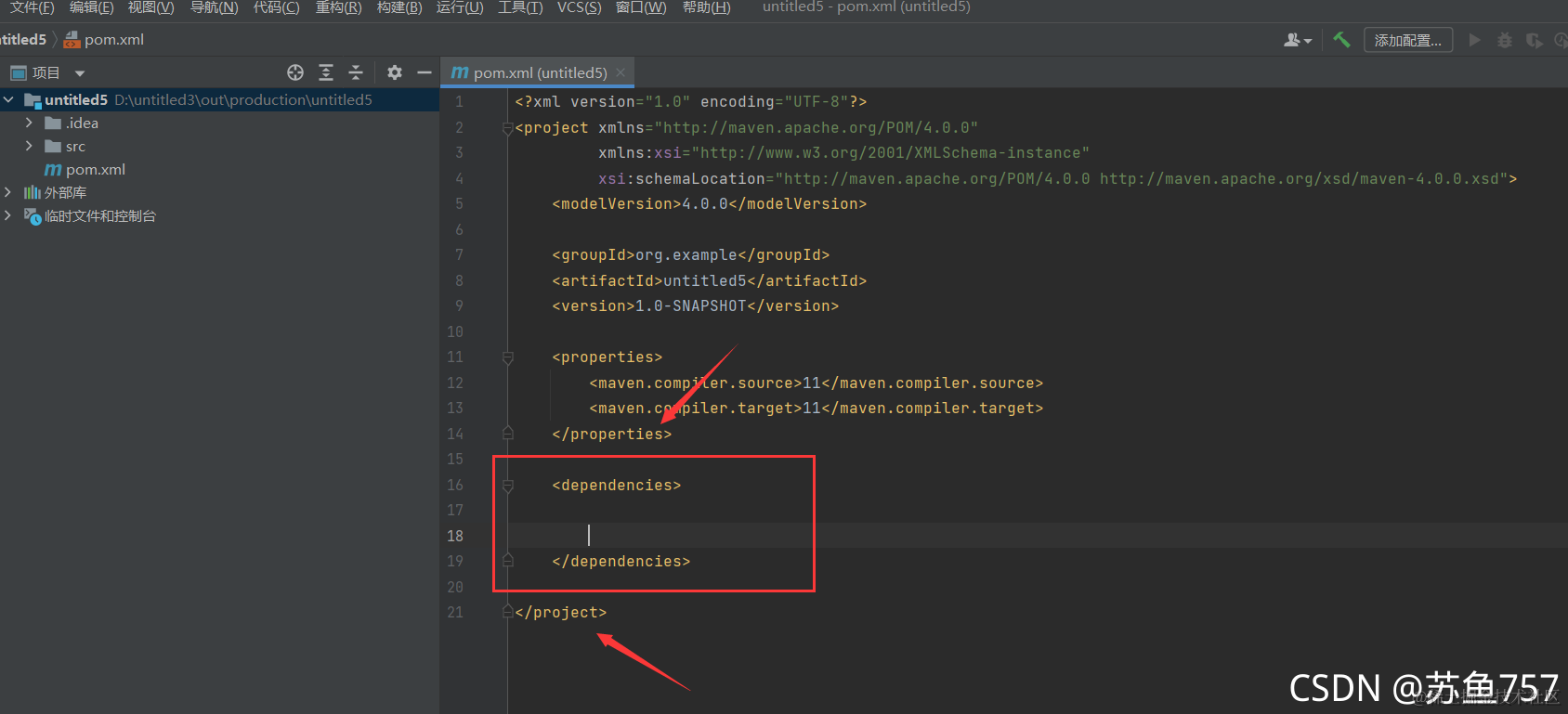Click the scratches and consoles icon
Viewport: 1568px width, 714px height.
33,216
